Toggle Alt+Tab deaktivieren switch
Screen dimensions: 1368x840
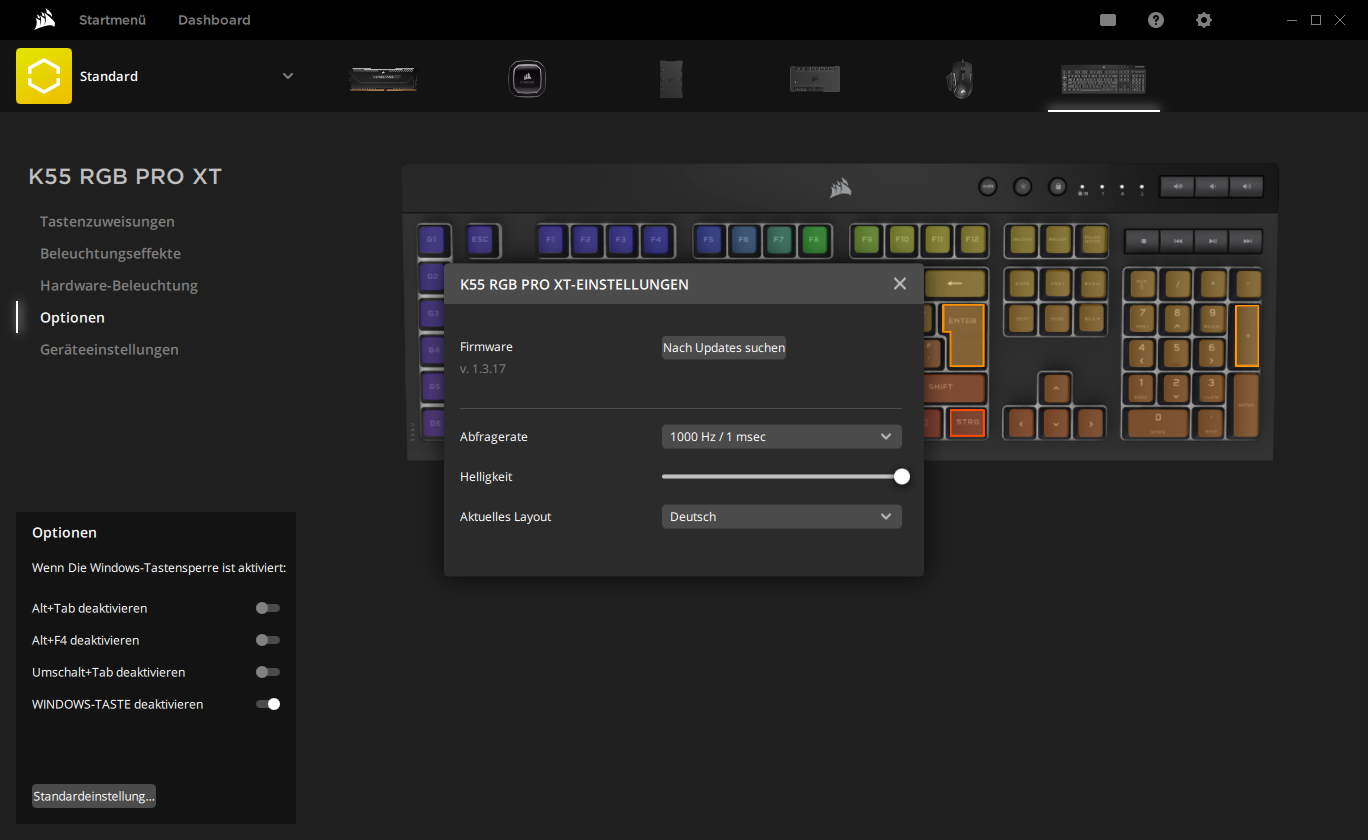coord(267,608)
